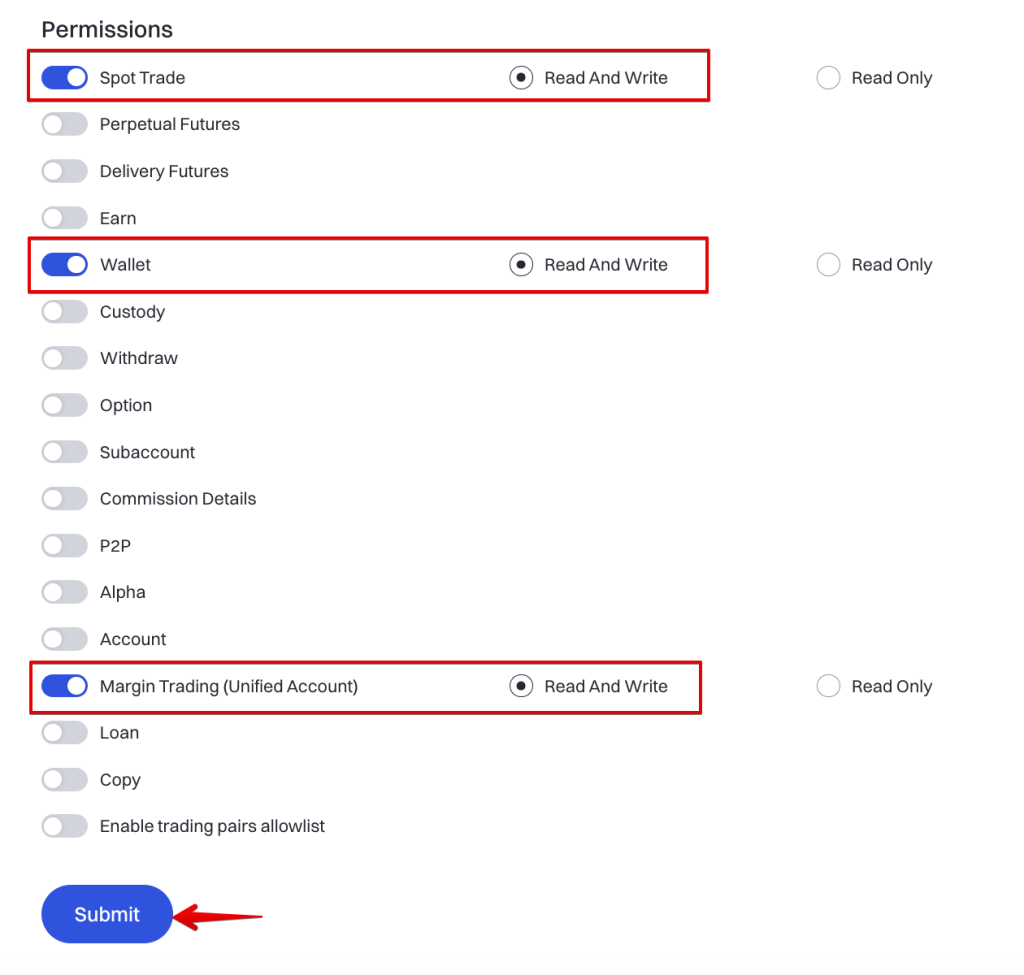The height and width of the screenshot is (975, 1024).
Task: Switch on the P2P permission
Action: pyautogui.click(x=64, y=546)
